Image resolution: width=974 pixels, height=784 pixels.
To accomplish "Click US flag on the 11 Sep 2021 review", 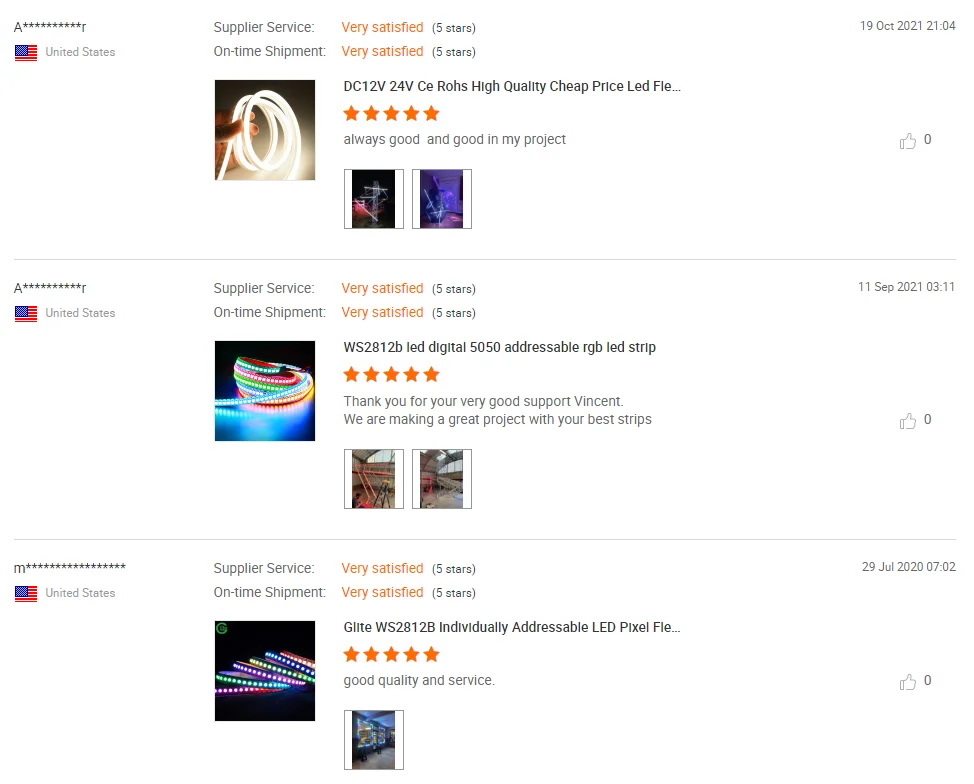I will pyautogui.click(x=26, y=314).
